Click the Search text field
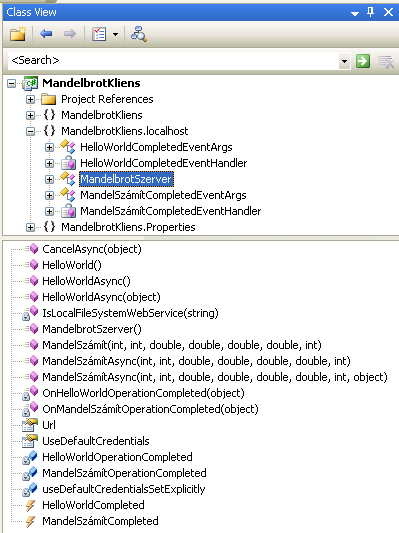The image size is (399, 533). tap(173, 61)
